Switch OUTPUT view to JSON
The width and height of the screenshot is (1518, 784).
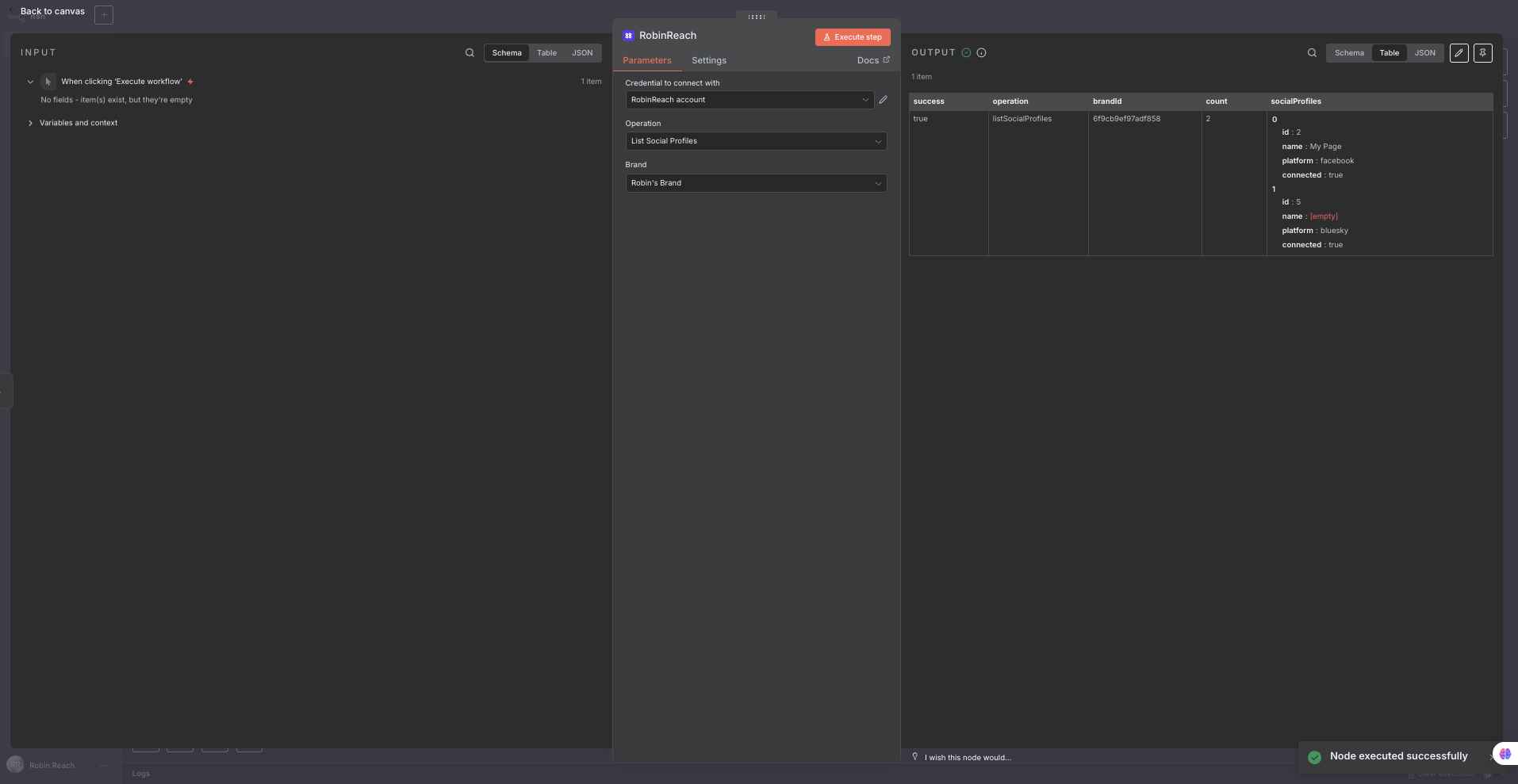click(1424, 53)
